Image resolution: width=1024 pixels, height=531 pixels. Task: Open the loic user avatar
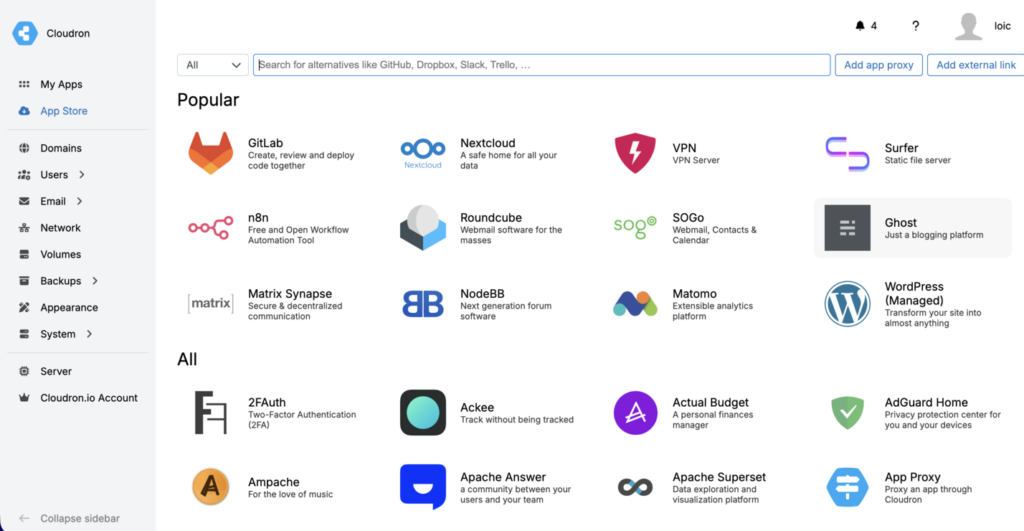click(968, 26)
